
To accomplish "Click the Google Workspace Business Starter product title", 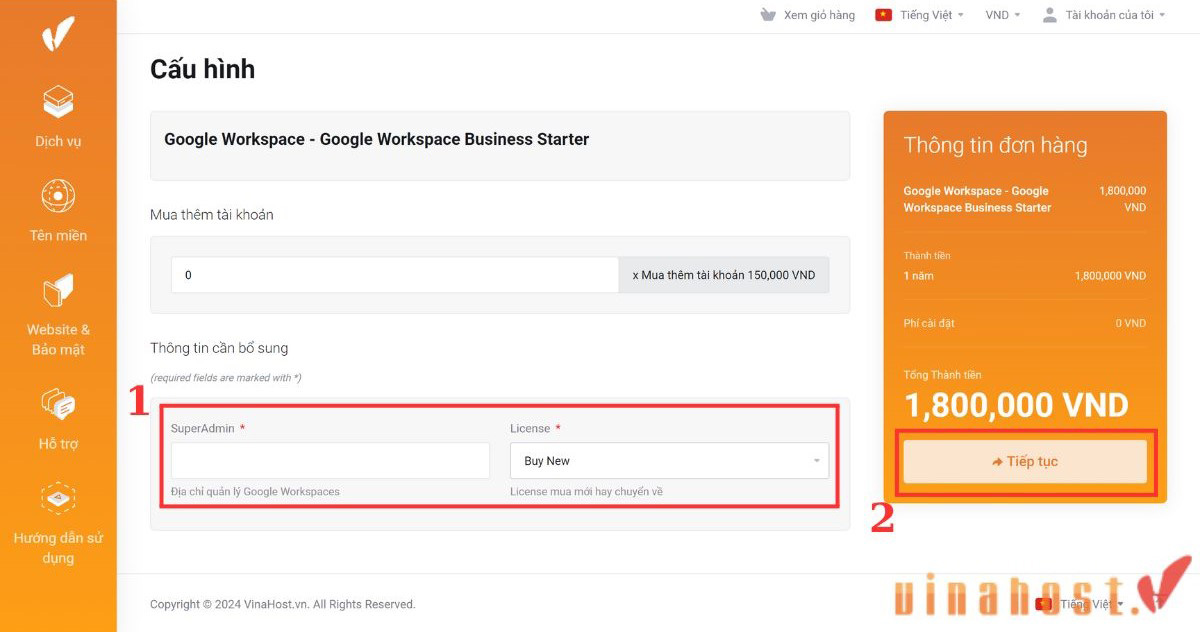I will click(377, 139).
